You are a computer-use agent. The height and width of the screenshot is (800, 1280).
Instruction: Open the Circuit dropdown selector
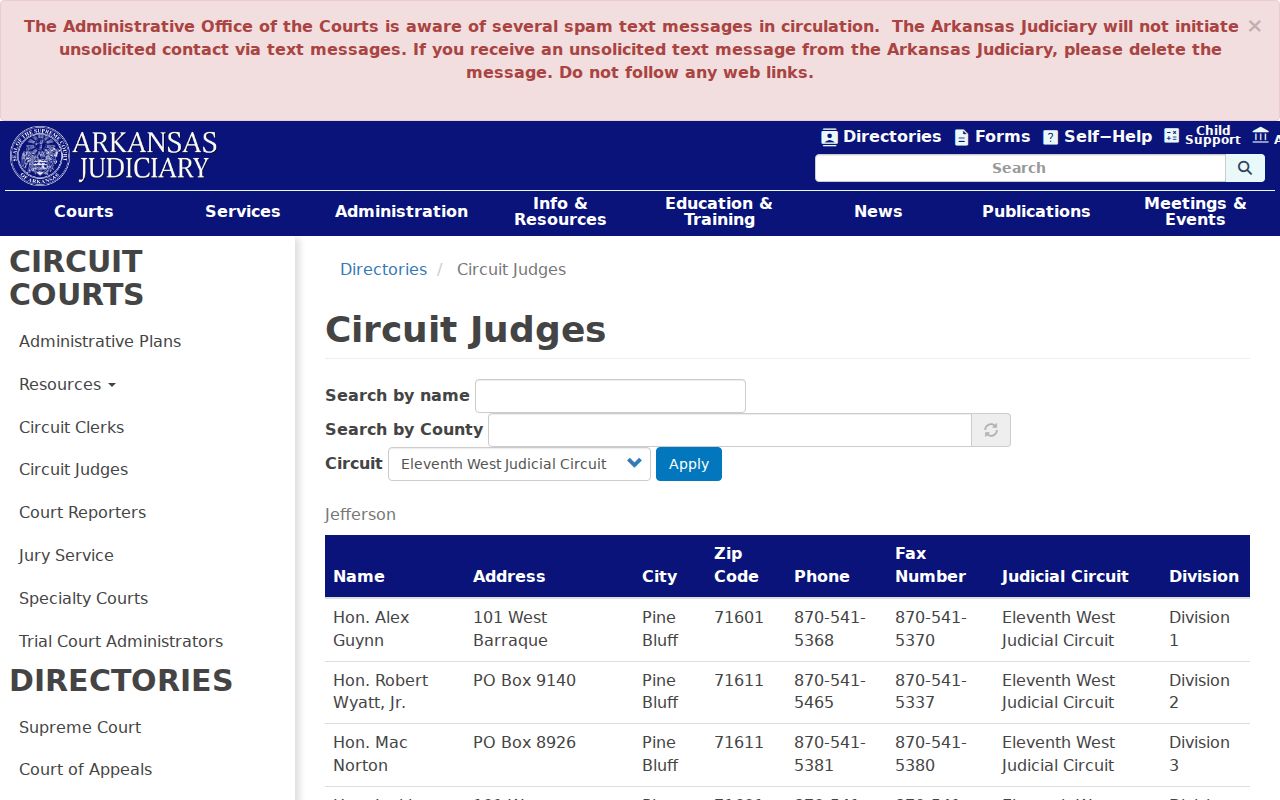tap(519, 464)
